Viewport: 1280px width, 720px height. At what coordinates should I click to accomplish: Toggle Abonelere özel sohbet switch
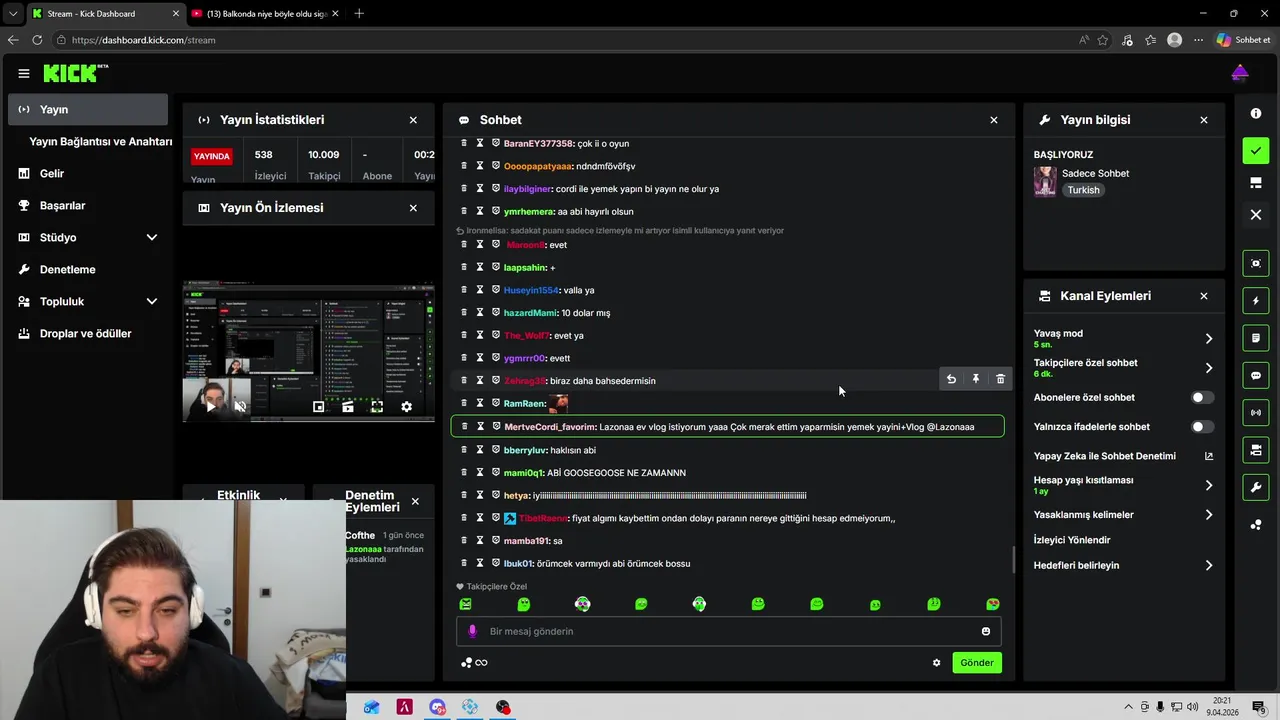tap(1203, 397)
